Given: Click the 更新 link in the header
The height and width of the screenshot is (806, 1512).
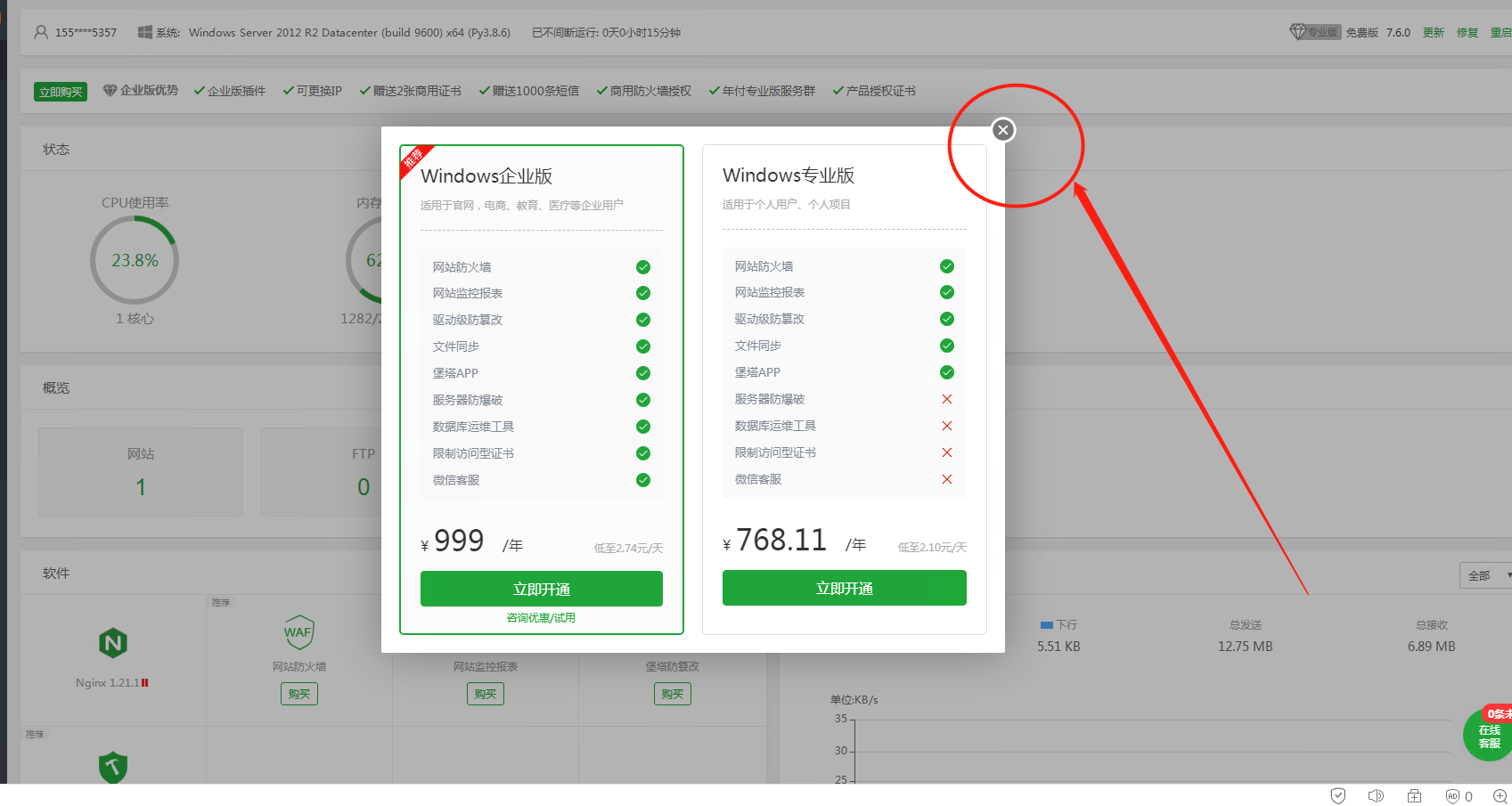Looking at the screenshot, I should [x=1433, y=32].
